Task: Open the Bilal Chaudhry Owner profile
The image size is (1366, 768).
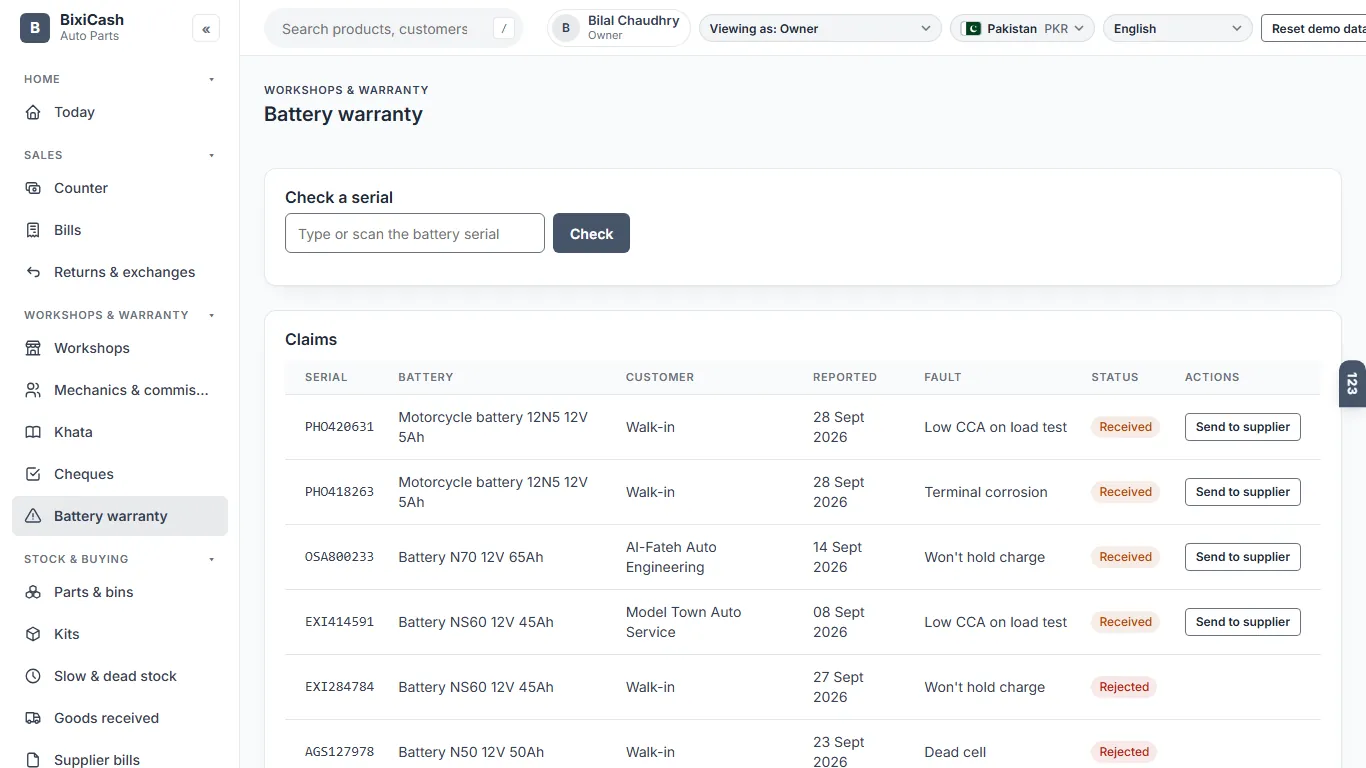Action: [x=619, y=28]
